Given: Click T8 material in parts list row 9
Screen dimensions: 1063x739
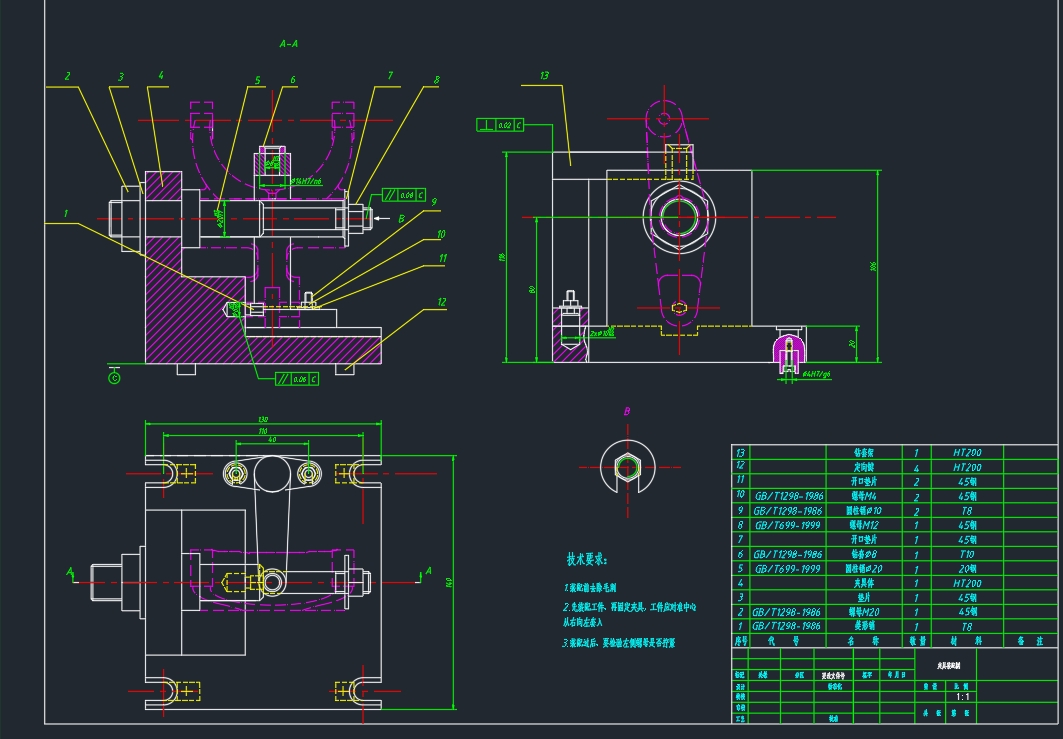Looking at the screenshot, I should (967, 511).
